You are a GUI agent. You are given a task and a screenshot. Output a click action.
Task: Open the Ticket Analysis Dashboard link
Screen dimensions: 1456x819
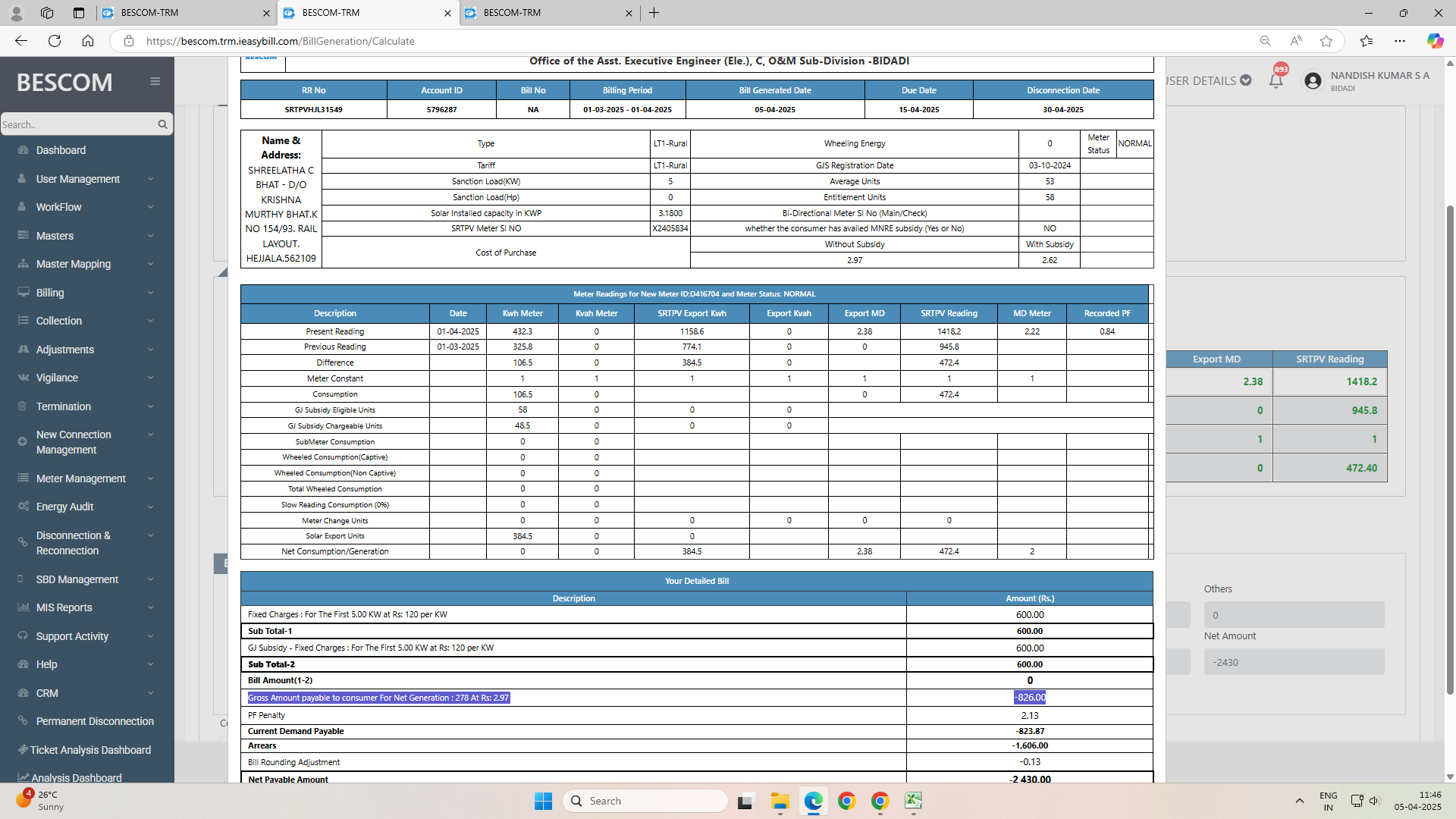tap(90, 750)
